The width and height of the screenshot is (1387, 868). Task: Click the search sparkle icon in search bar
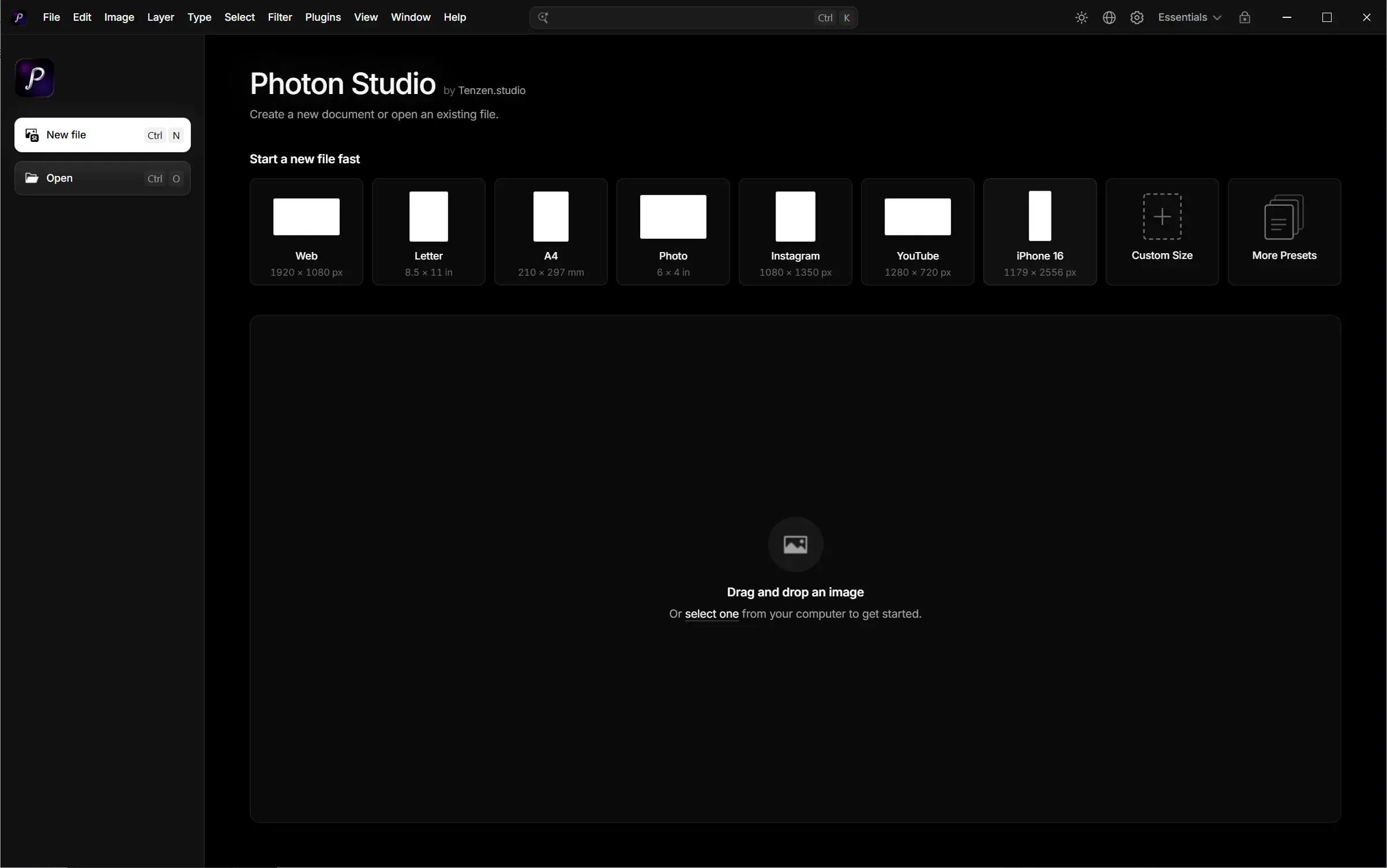click(543, 17)
